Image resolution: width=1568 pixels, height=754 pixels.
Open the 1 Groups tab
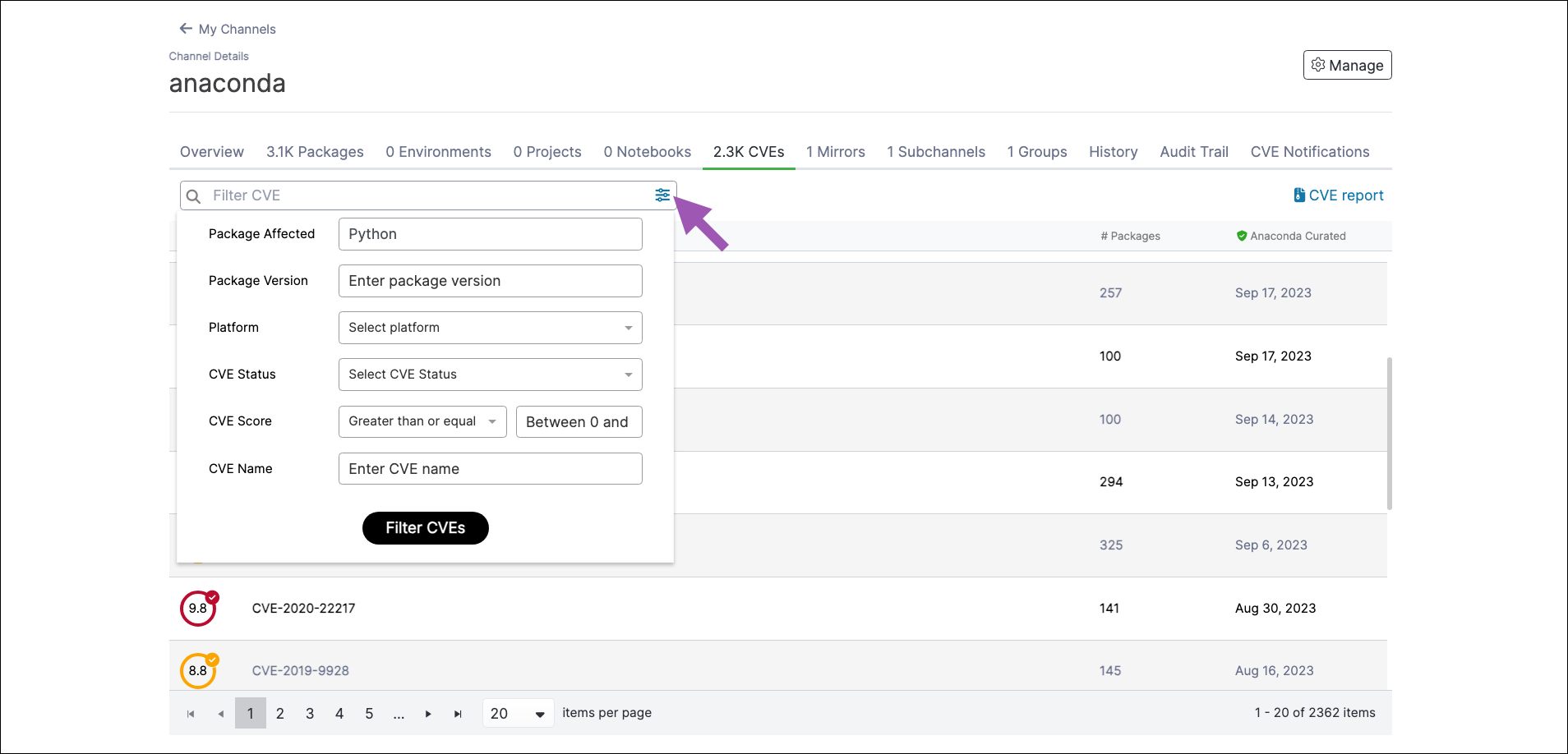click(x=1037, y=152)
